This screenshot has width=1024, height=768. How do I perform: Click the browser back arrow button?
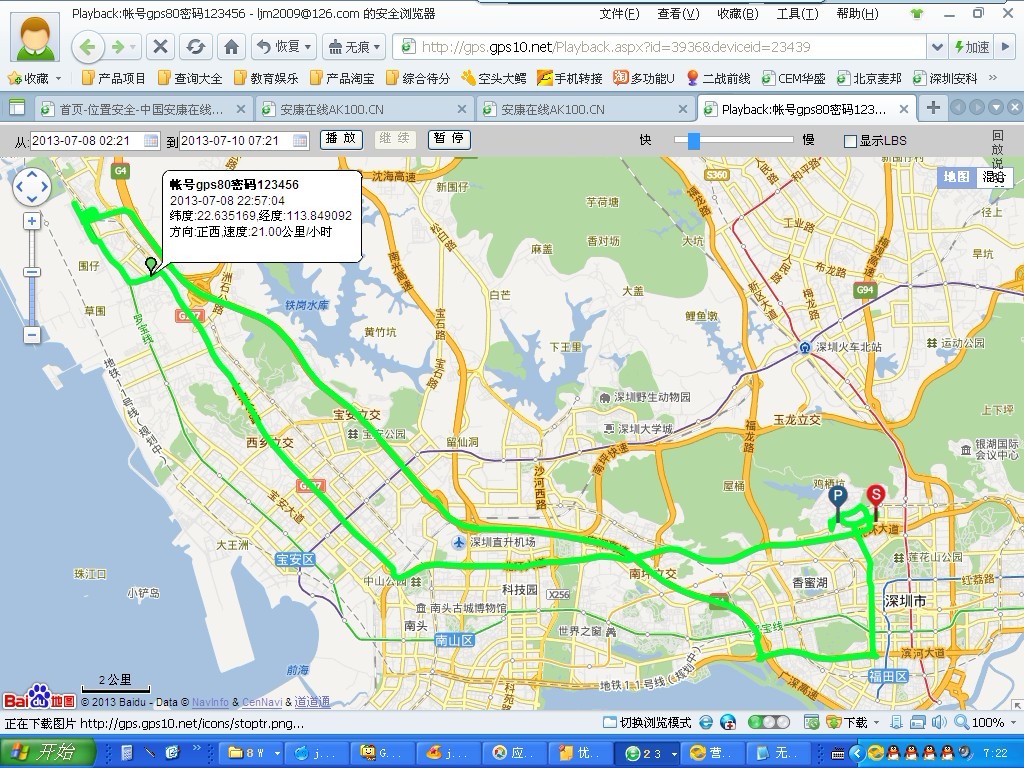[x=88, y=47]
